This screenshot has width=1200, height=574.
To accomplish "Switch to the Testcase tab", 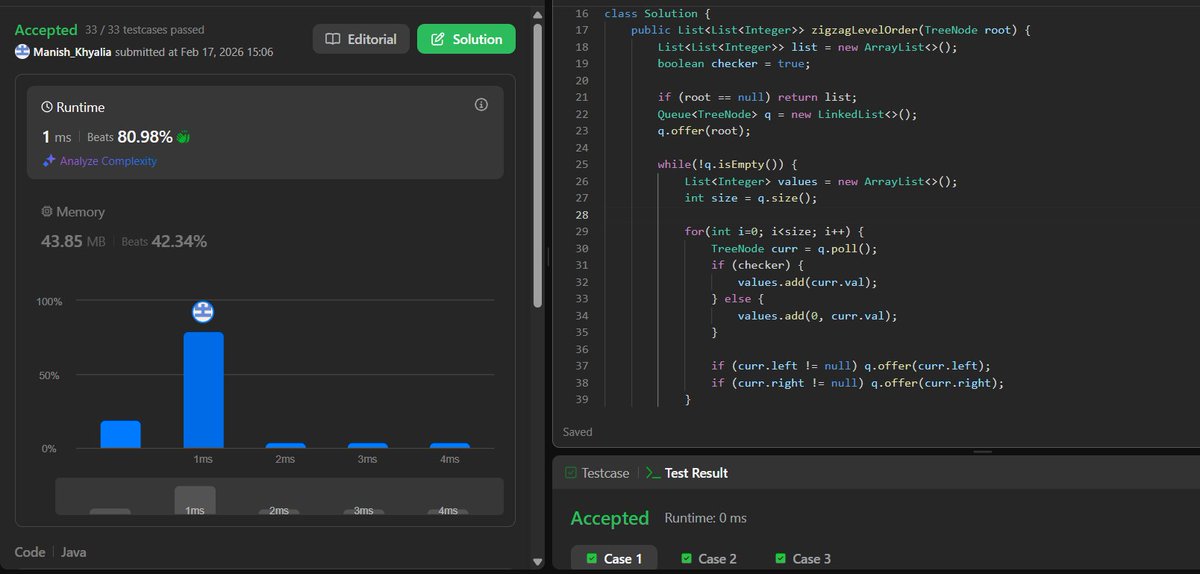I will tap(597, 473).
